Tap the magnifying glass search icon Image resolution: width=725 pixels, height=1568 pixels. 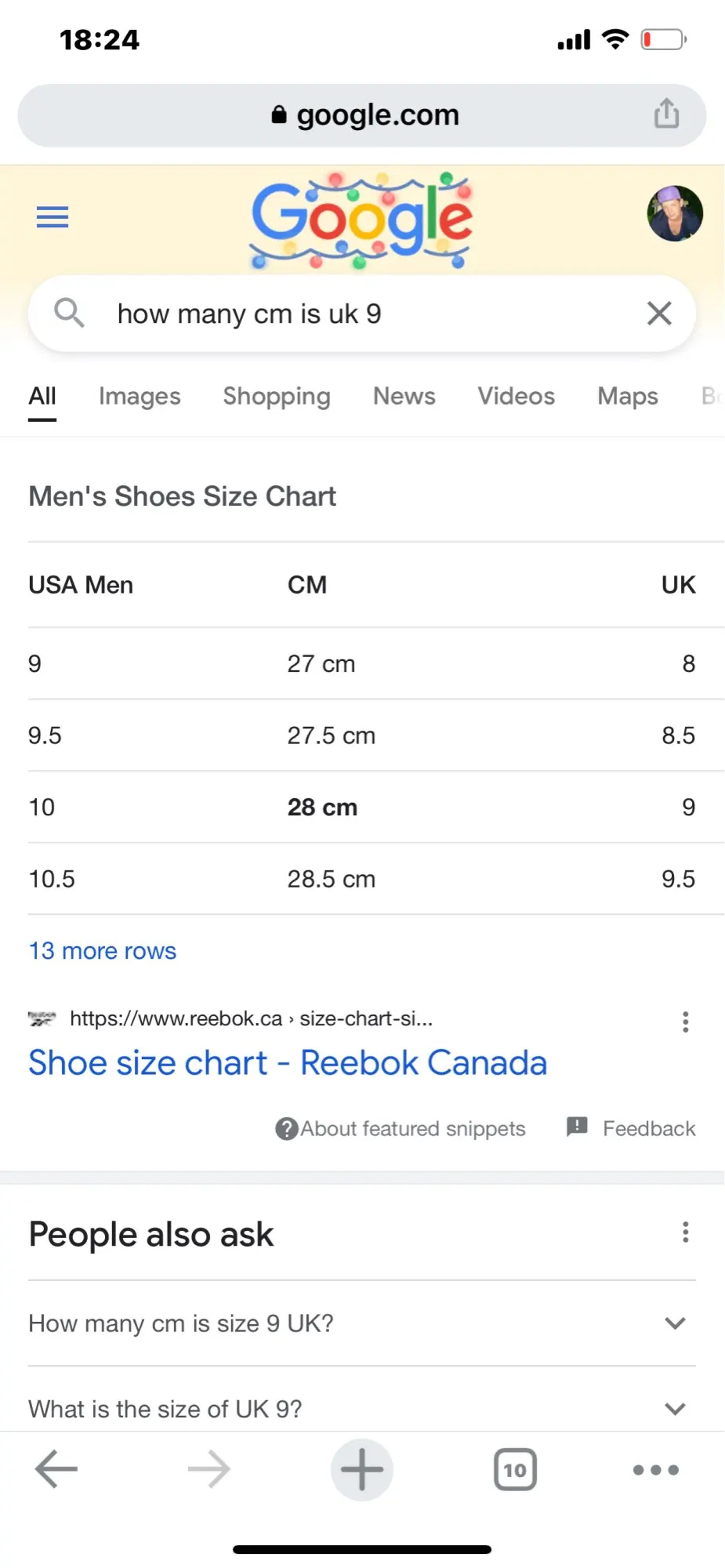click(x=69, y=314)
